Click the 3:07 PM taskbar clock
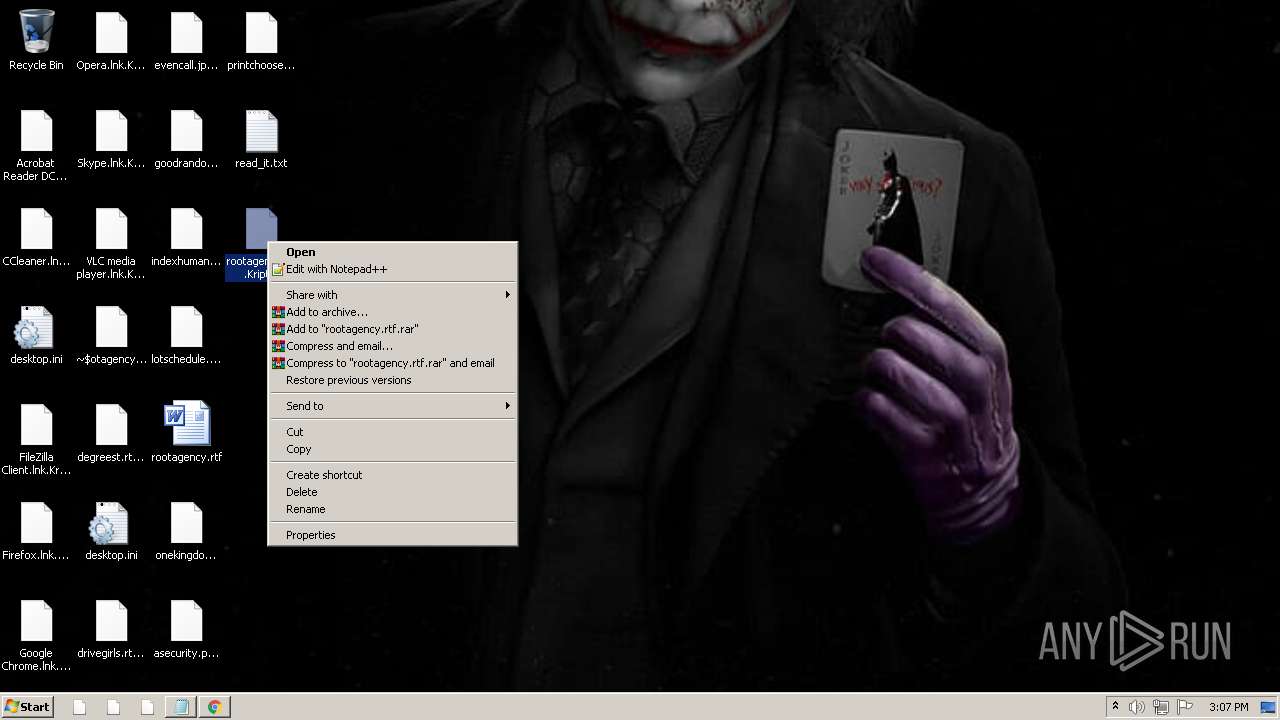The width and height of the screenshot is (1280, 720). coord(1228,707)
